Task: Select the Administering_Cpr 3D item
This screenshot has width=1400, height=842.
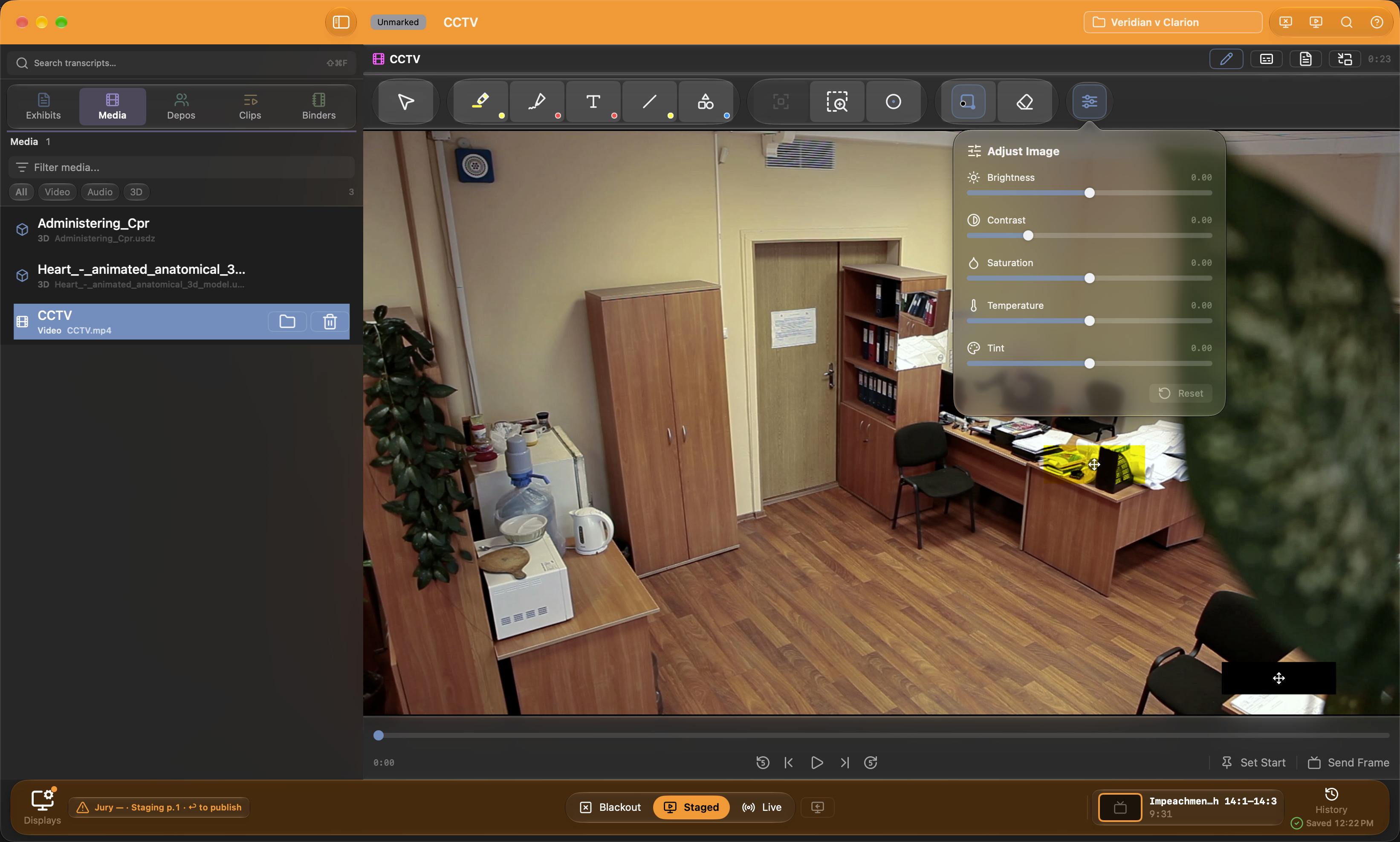Action: [182, 229]
